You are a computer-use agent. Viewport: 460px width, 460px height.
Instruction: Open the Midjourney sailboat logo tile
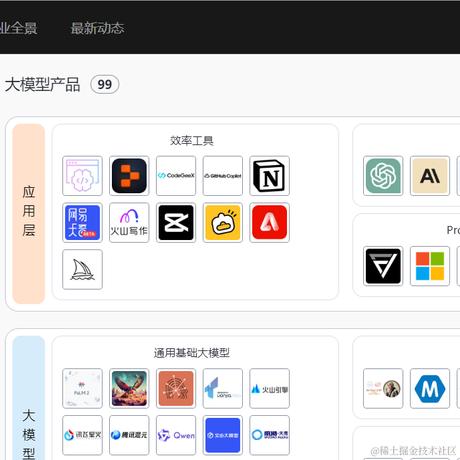pos(82,269)
